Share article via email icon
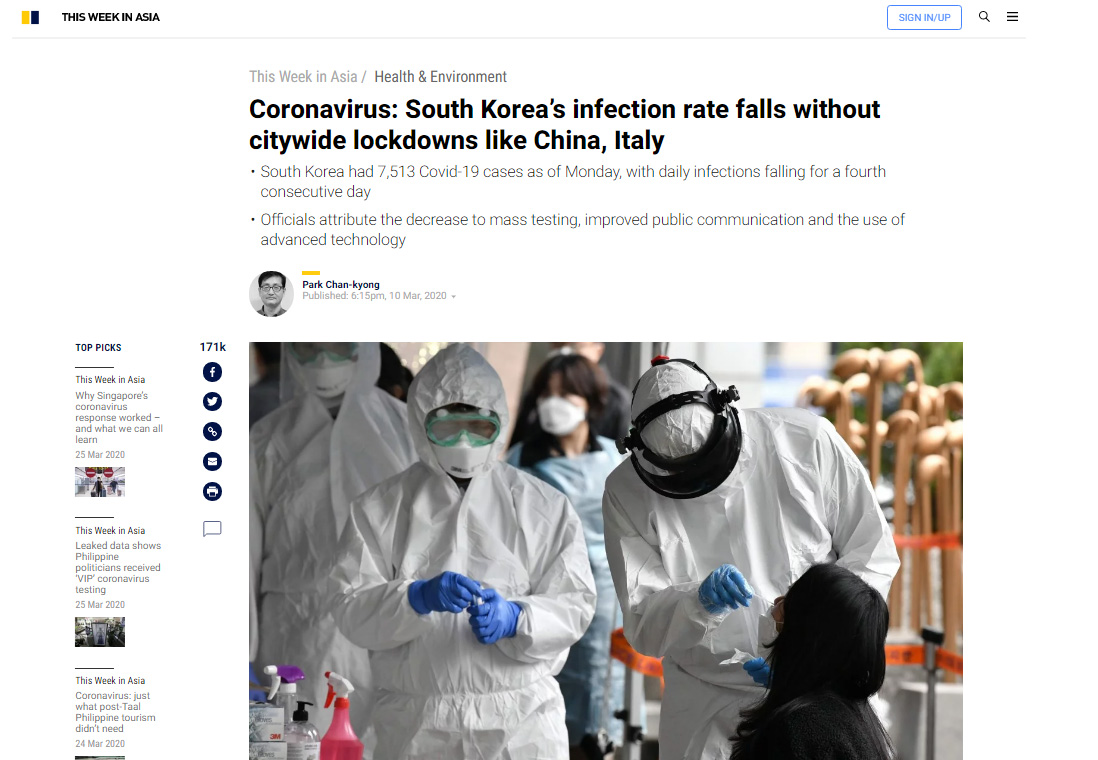 point(212,462)
